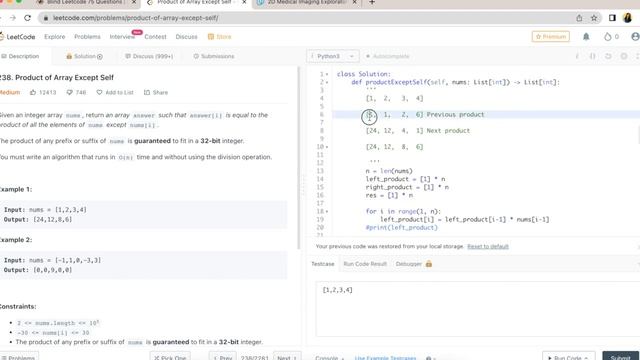Viewport: 640px width, 360px height.
Task: Upvote the problem with thumbs up icon
Action: [x=33, y=93]
